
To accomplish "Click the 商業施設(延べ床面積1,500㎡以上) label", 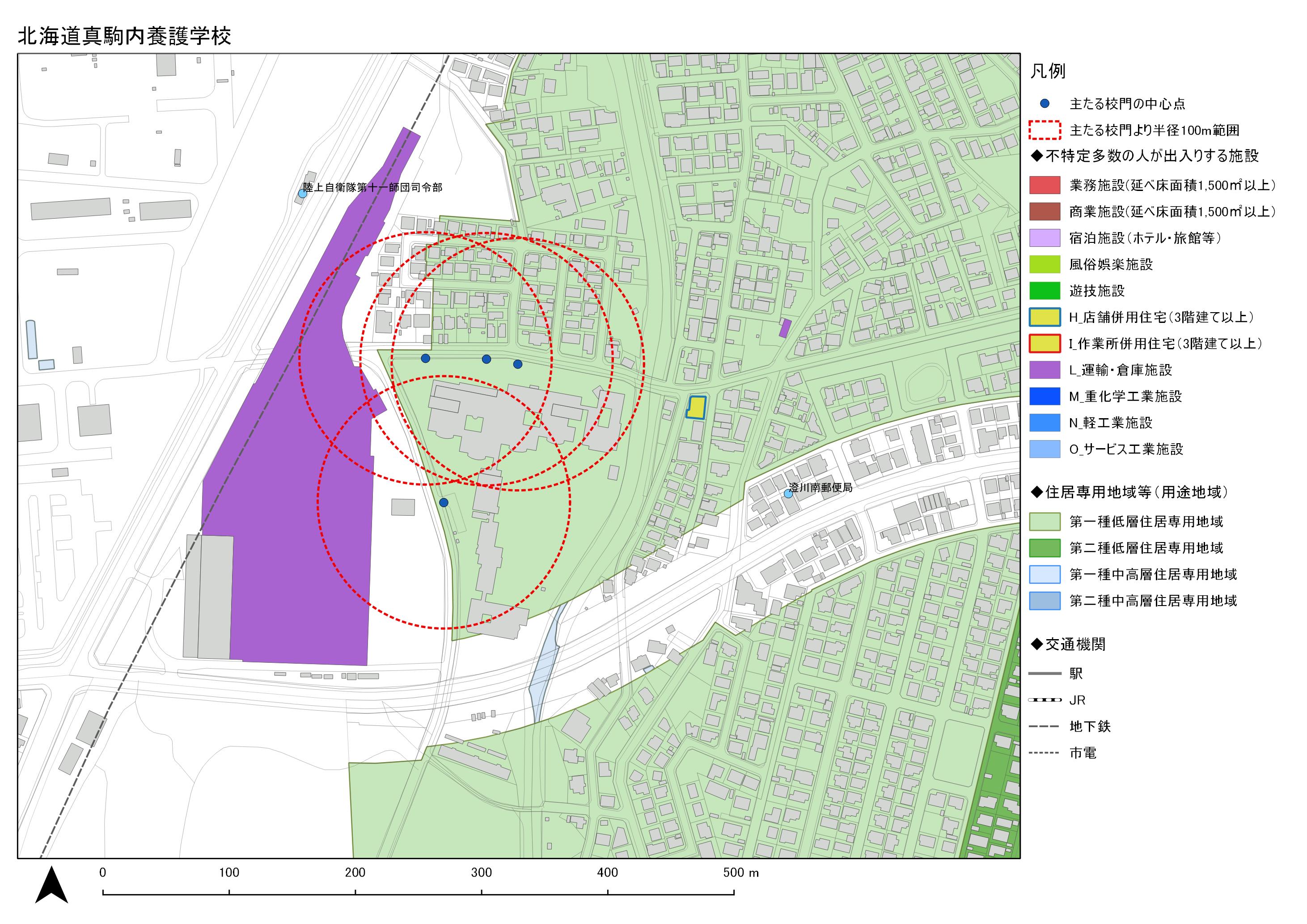I will (x=1173, y=212).
